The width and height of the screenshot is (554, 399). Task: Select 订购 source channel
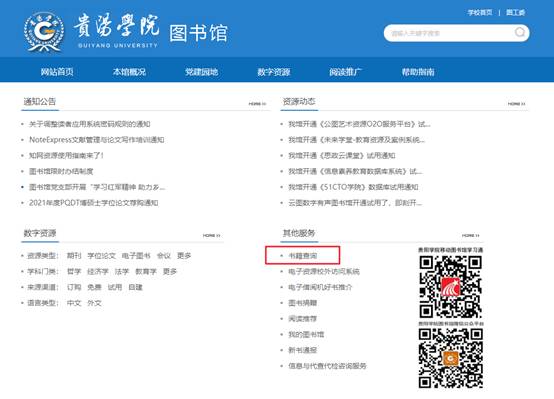click(74, 287)
